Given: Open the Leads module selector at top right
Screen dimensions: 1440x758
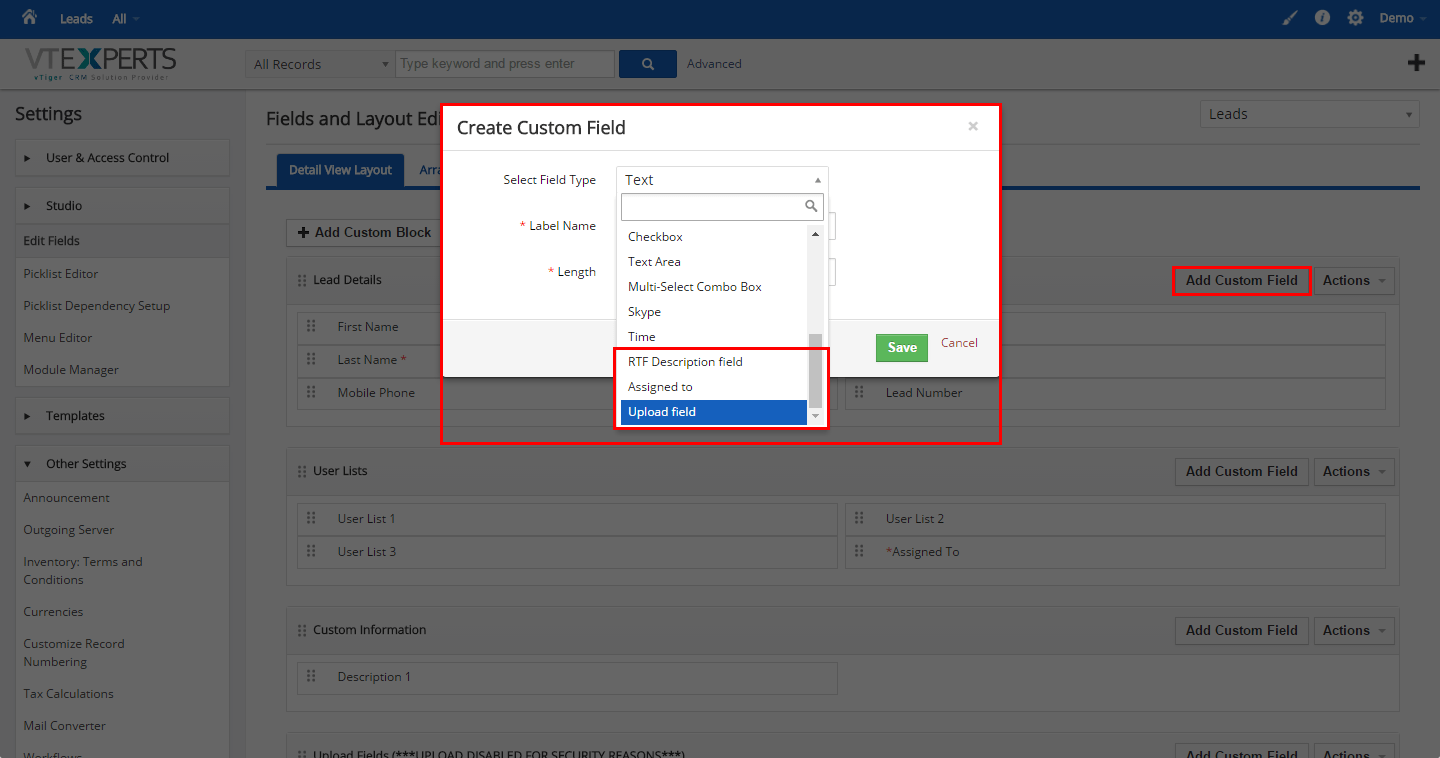Looking at the screenshot, I should tap(1308, 113).
